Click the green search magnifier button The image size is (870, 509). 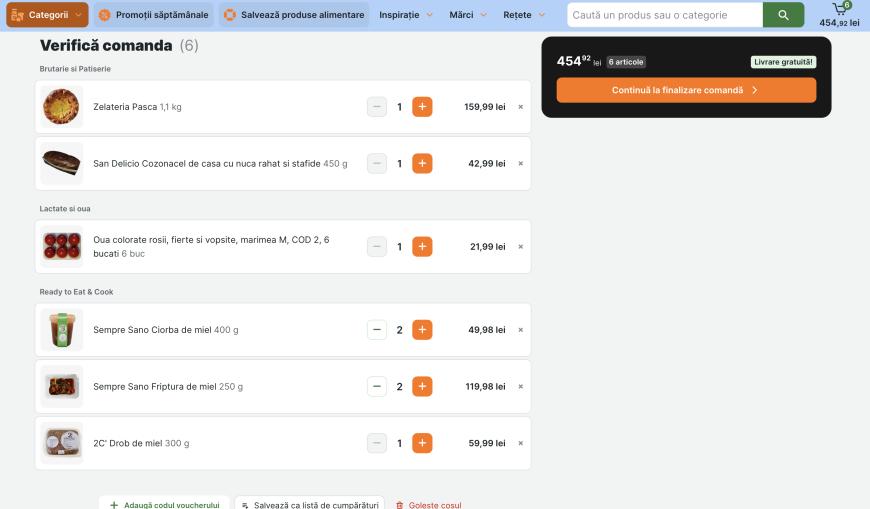(783, 15)
